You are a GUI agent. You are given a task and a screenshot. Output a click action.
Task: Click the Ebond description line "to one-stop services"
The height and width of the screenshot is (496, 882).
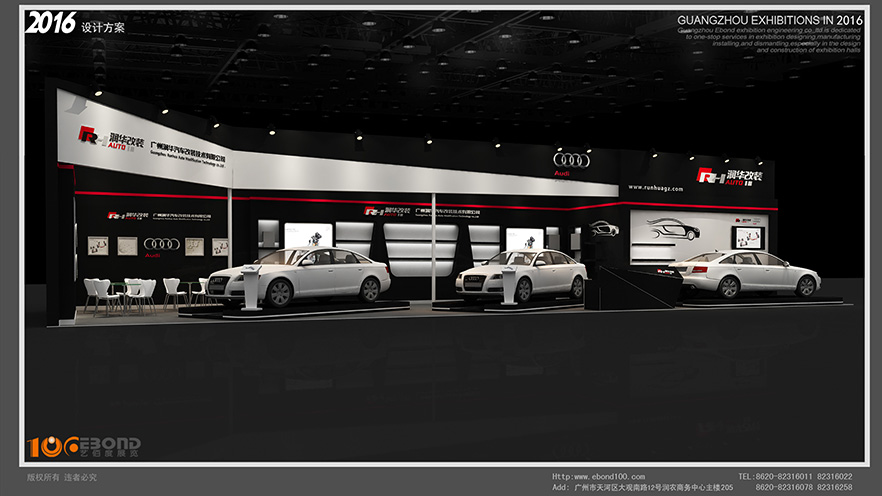(x=773, y=37)
